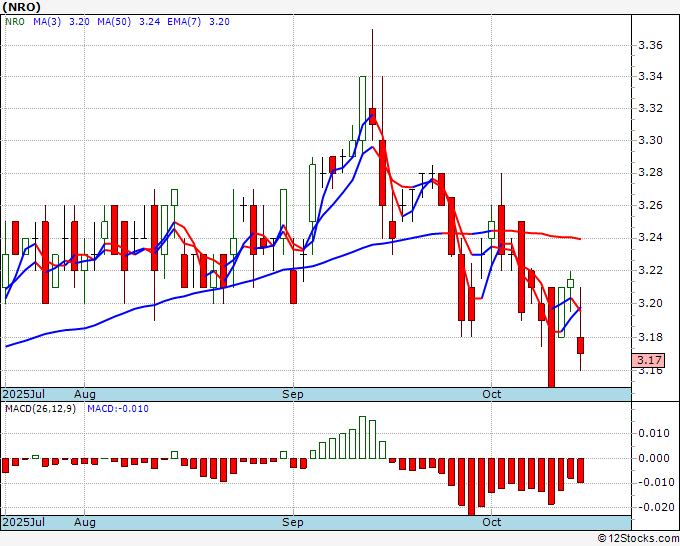Click the 3.34 price axis label
This screenshot has width=680, height=546.
pyautogui.click(x=651, y=77)
